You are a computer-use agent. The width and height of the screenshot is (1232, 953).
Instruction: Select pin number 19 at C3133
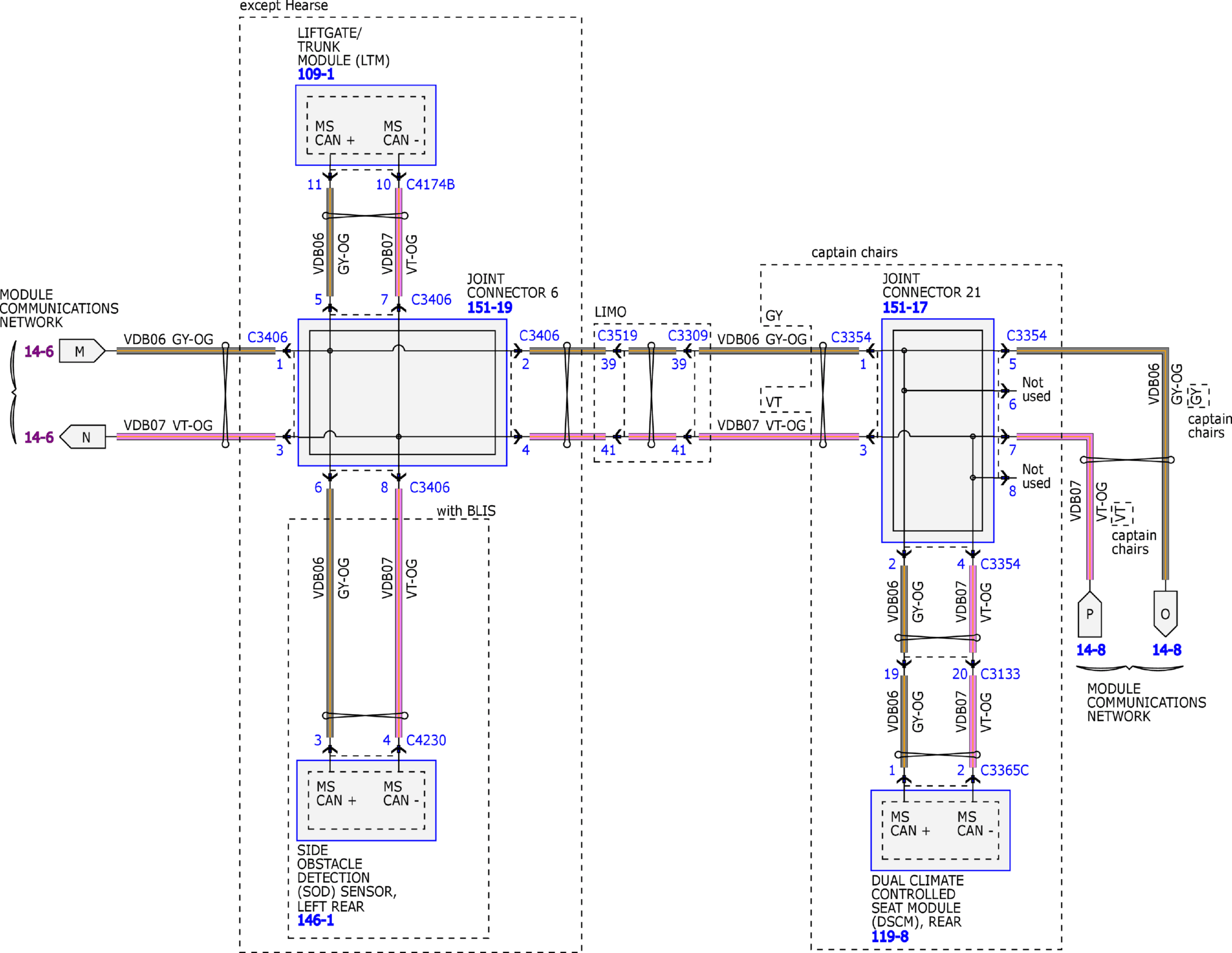point(891,674)
